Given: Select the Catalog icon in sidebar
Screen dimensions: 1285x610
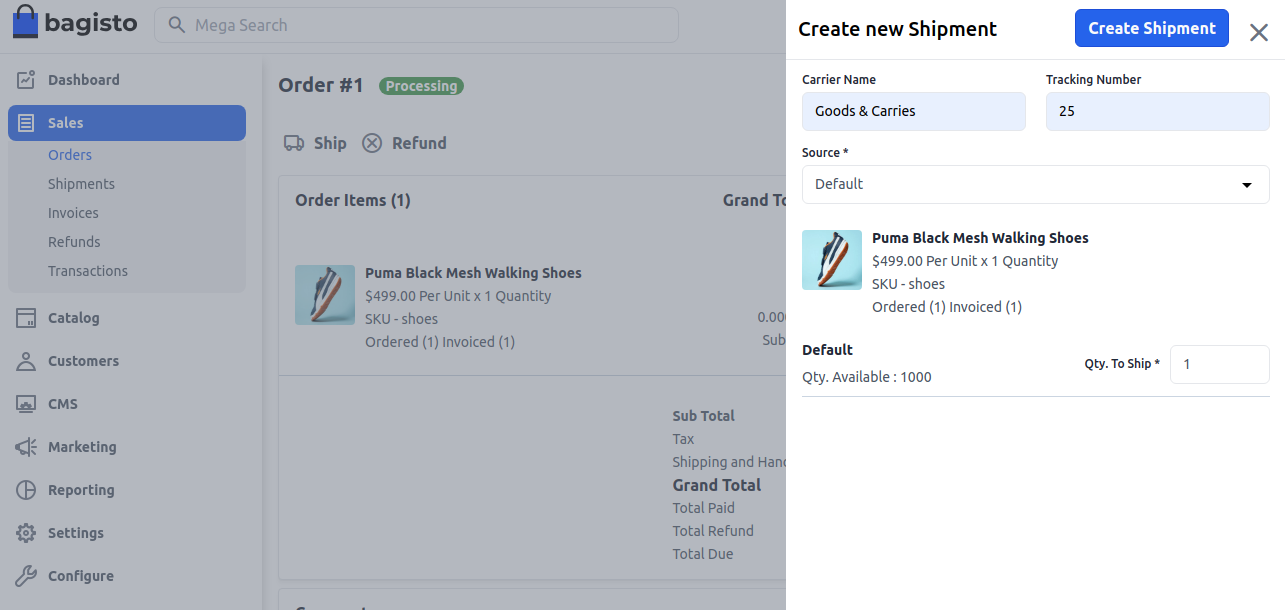Looking at the screenshot, I should click(x=27, y=317).
